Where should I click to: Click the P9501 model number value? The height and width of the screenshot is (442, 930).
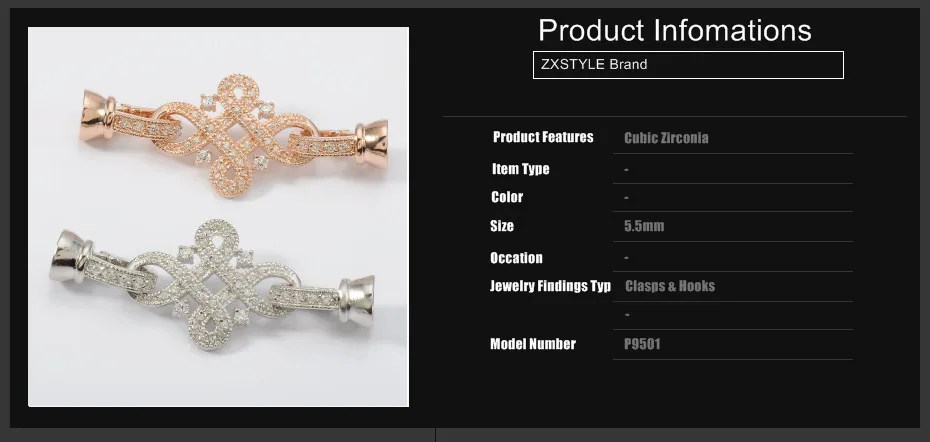[643, 344]
